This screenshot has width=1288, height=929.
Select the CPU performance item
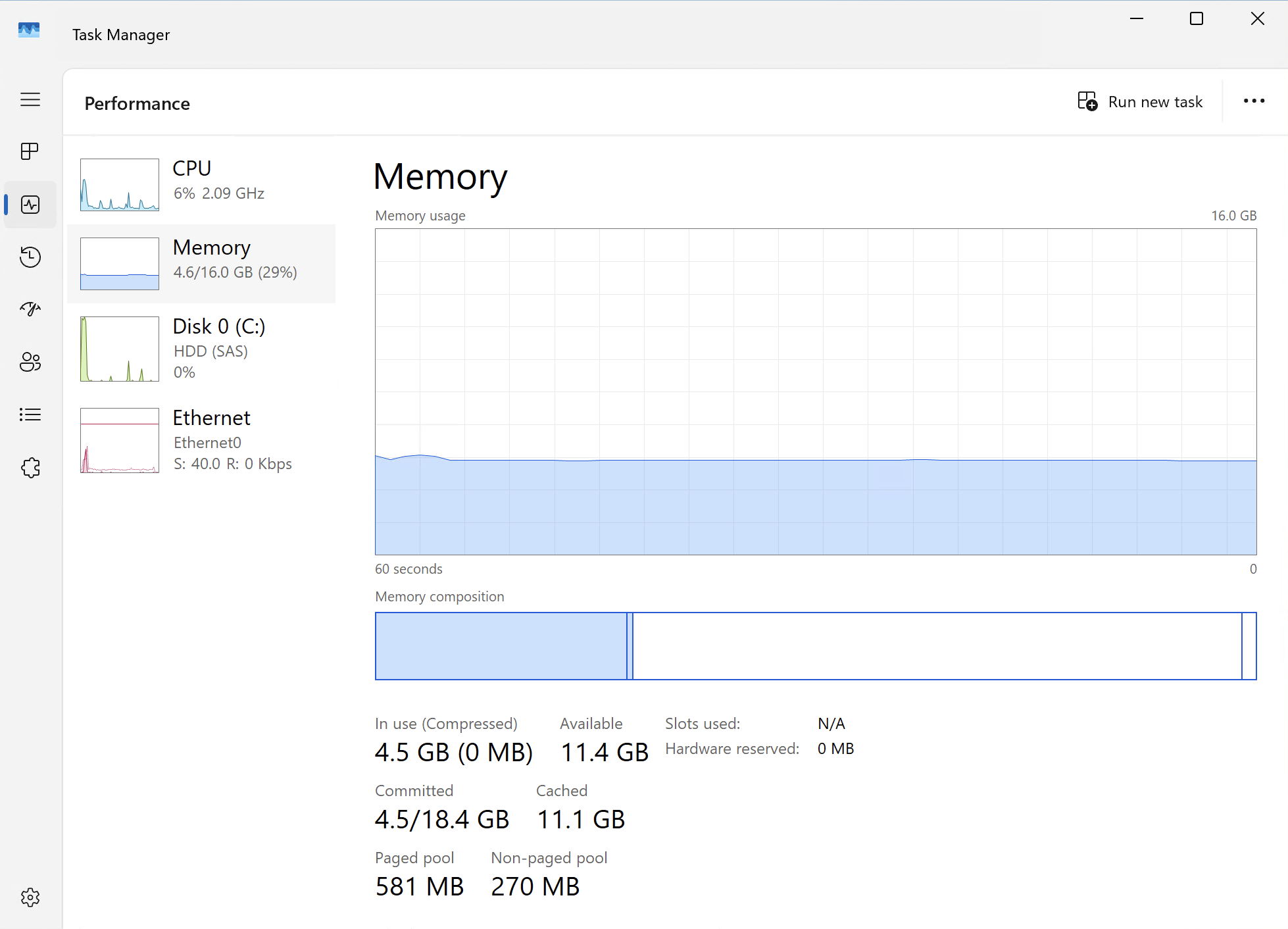(x=217, y=180)
